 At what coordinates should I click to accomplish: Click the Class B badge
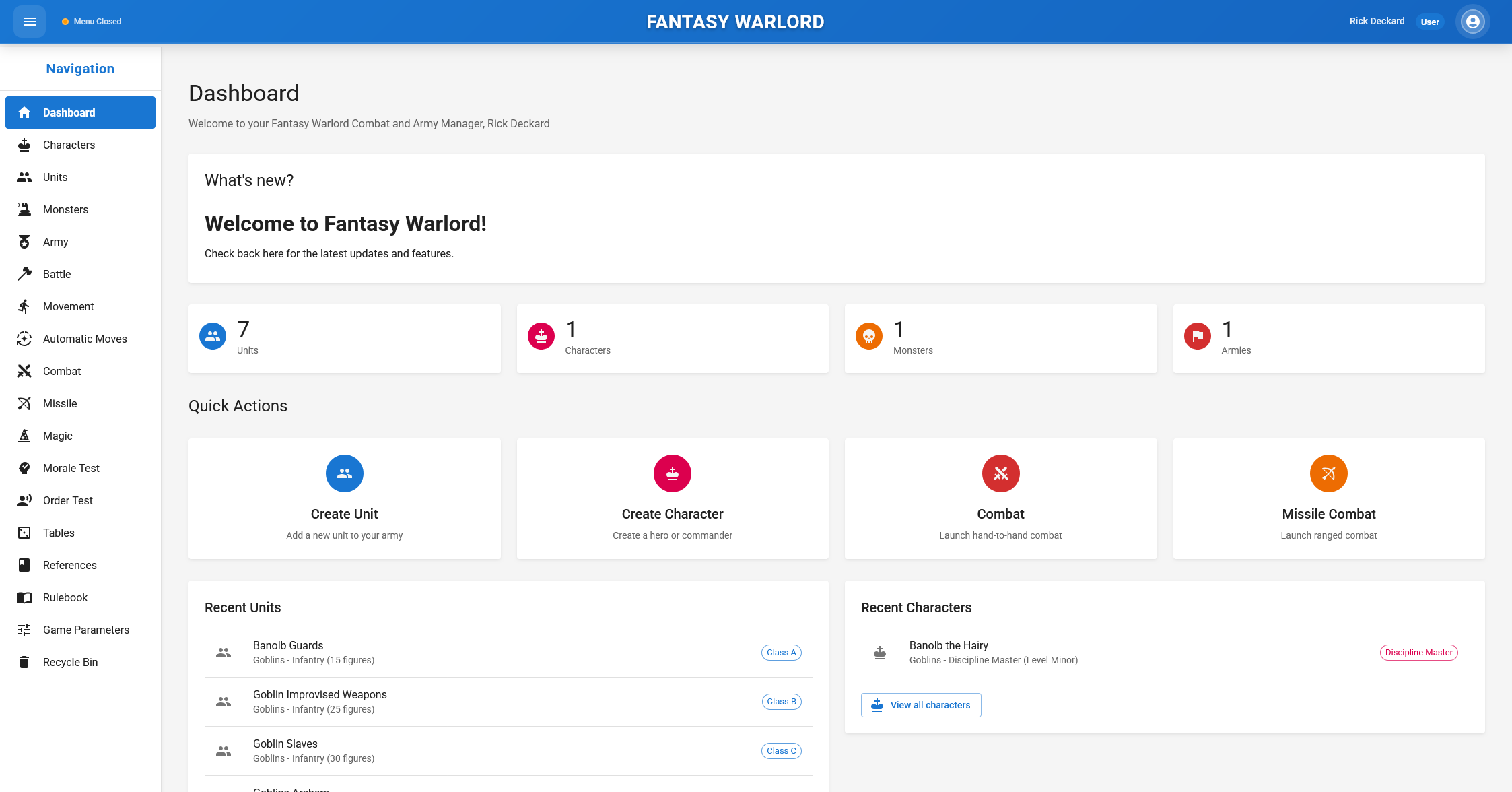pos(781,702)
